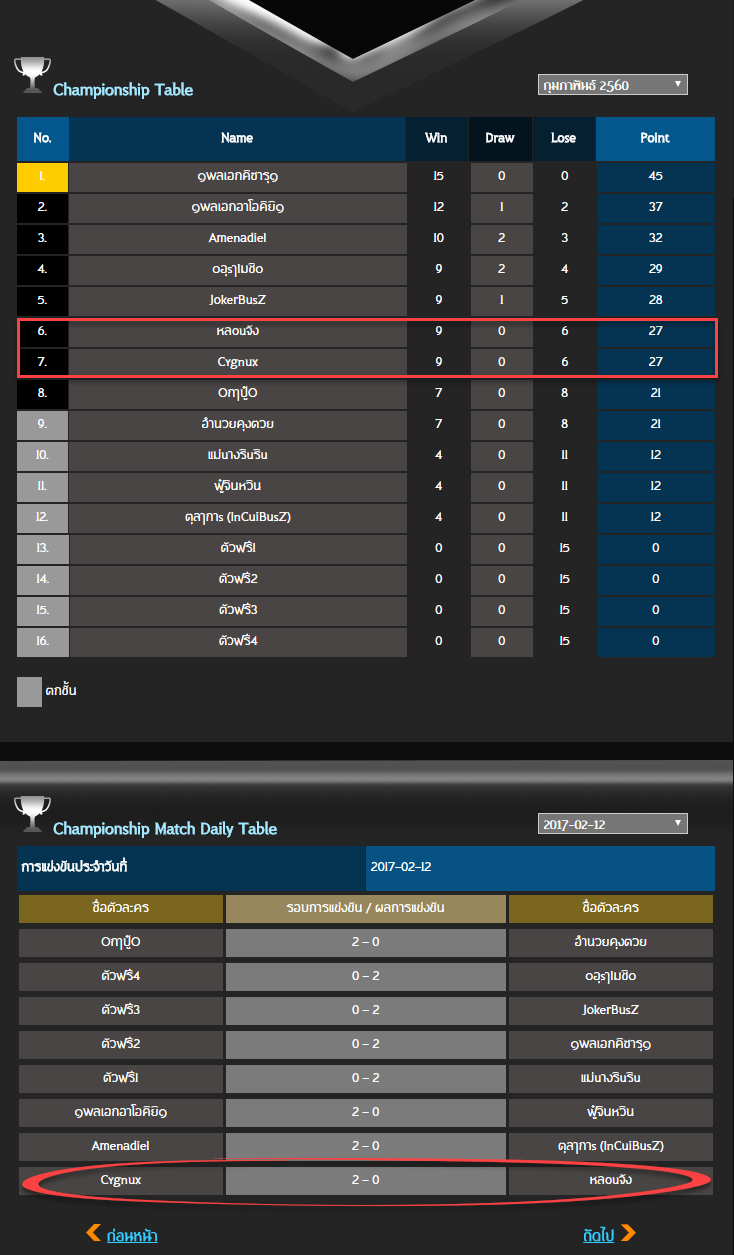The image size is (734, 1255).
Task: Open the month dropdown showing กุมภาพันธ์ 2560
Action: [613, 85]
